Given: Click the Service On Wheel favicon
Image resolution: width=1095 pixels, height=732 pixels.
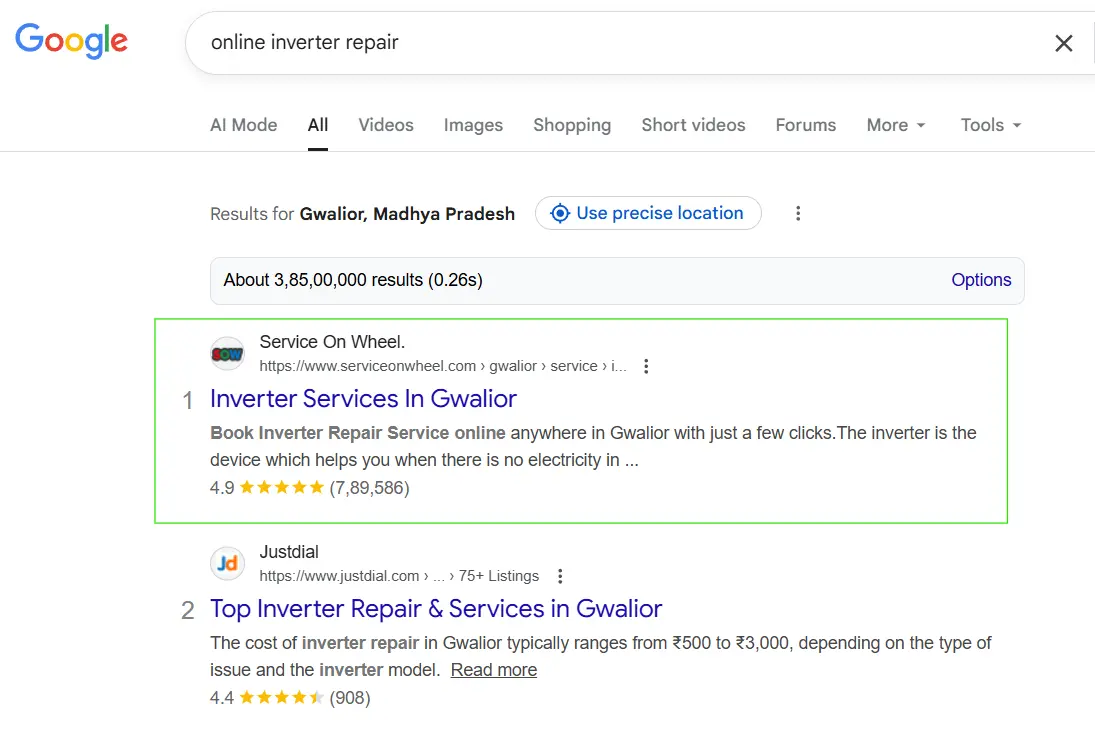Looking at the screenshot, I should click(228, 354).
